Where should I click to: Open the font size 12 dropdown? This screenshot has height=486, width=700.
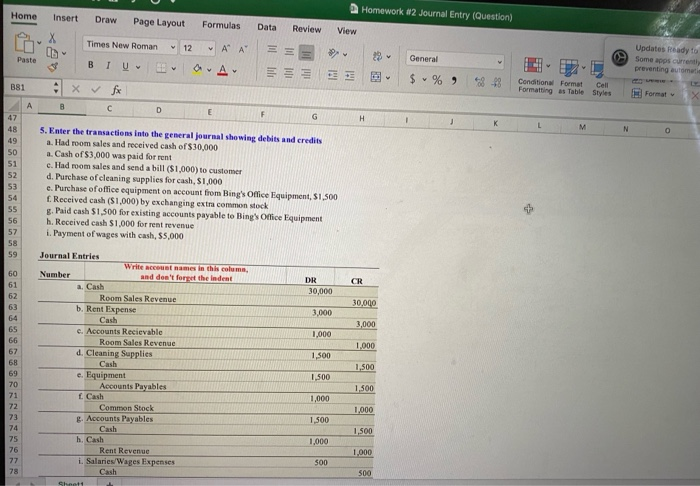click(210, 49)
